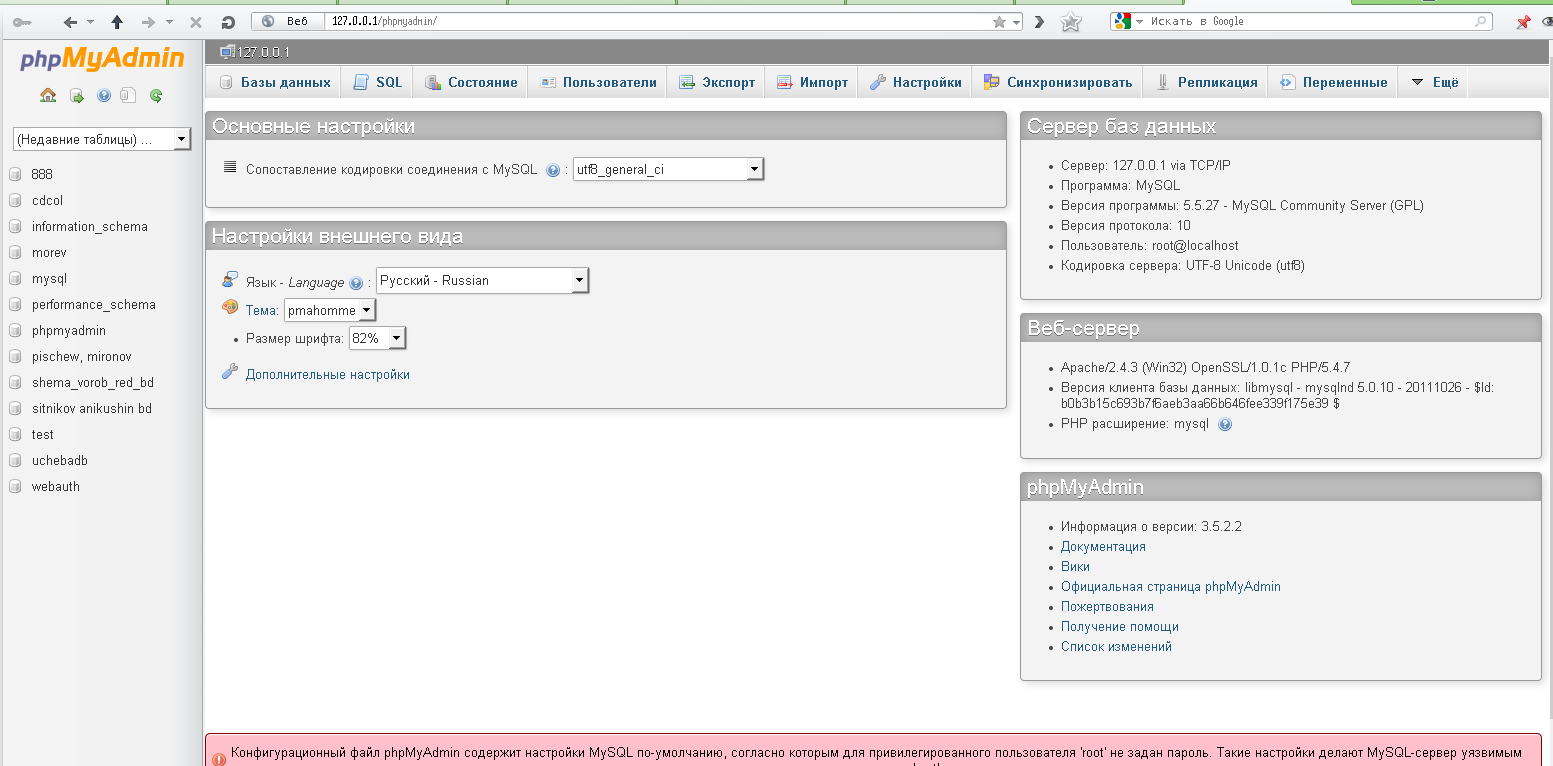Select the information_schema database
Viewport: 1553px width, 766px height.
coord(89,227)
